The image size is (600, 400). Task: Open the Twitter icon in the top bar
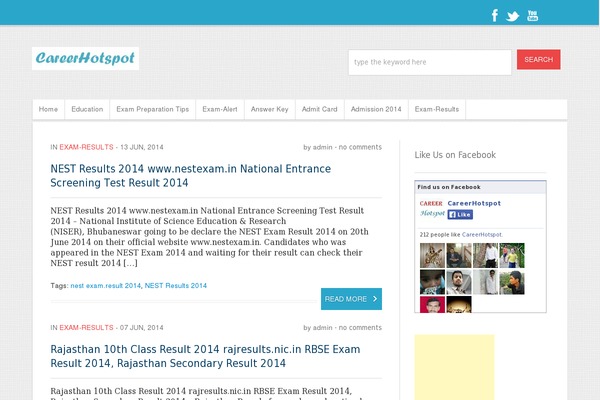pos(513,15)
